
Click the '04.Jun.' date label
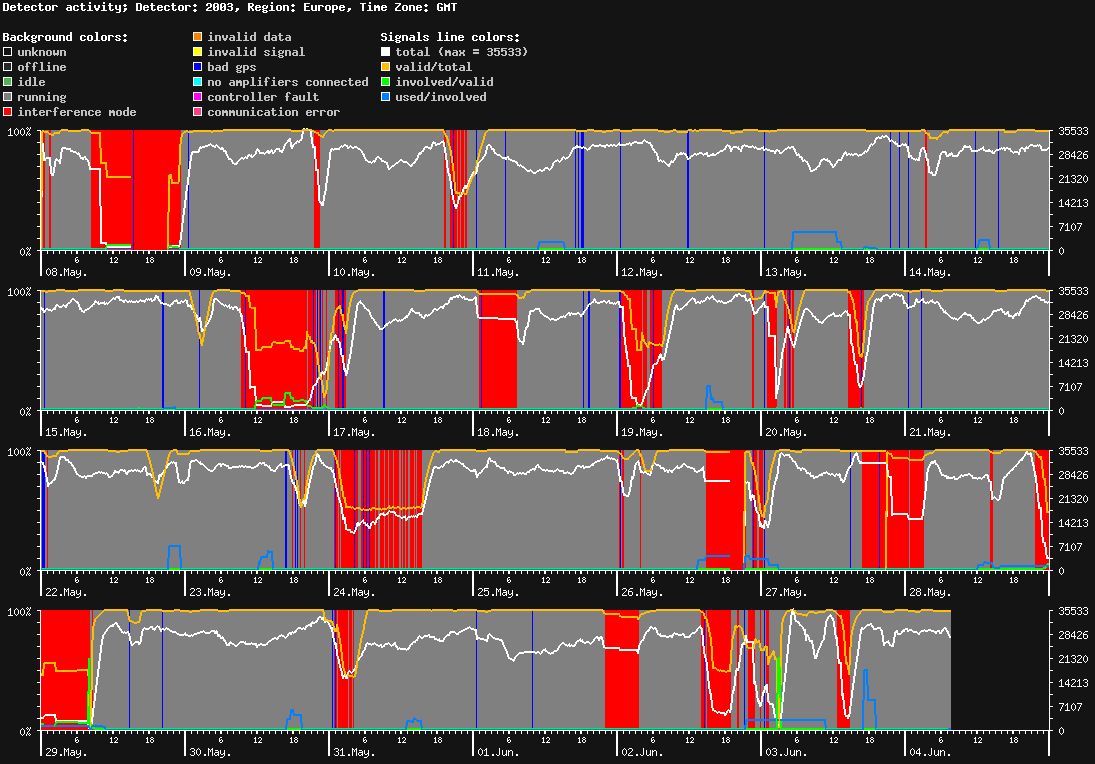tap(930, 753)
